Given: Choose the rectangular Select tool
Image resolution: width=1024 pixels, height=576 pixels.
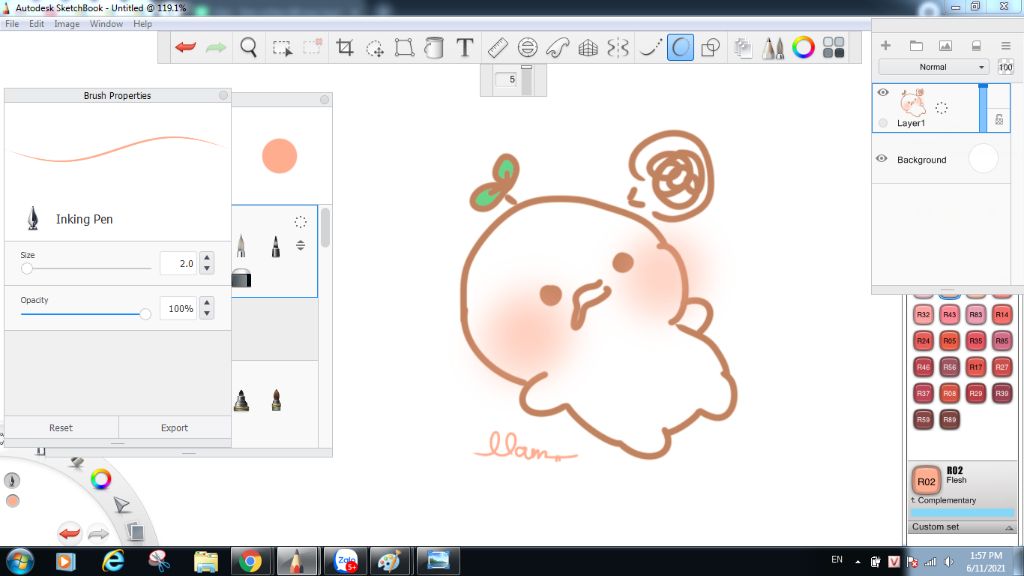Looking at the screenshot, I should pyautogui.click(x=282, y=48).
